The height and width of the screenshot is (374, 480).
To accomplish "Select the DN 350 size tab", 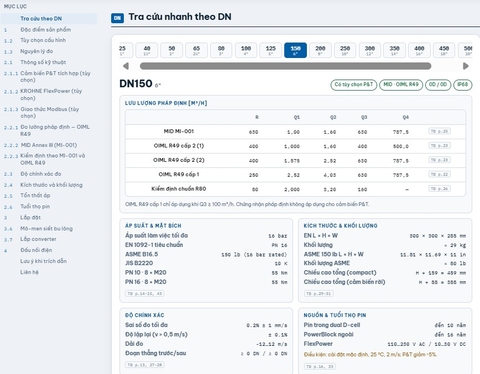I will (x=394, y=50).
